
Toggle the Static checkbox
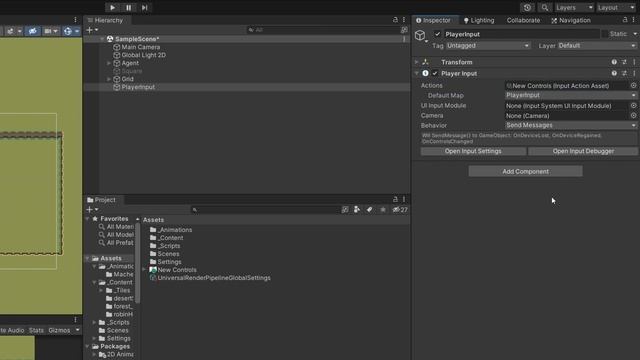tap(605, 34)
